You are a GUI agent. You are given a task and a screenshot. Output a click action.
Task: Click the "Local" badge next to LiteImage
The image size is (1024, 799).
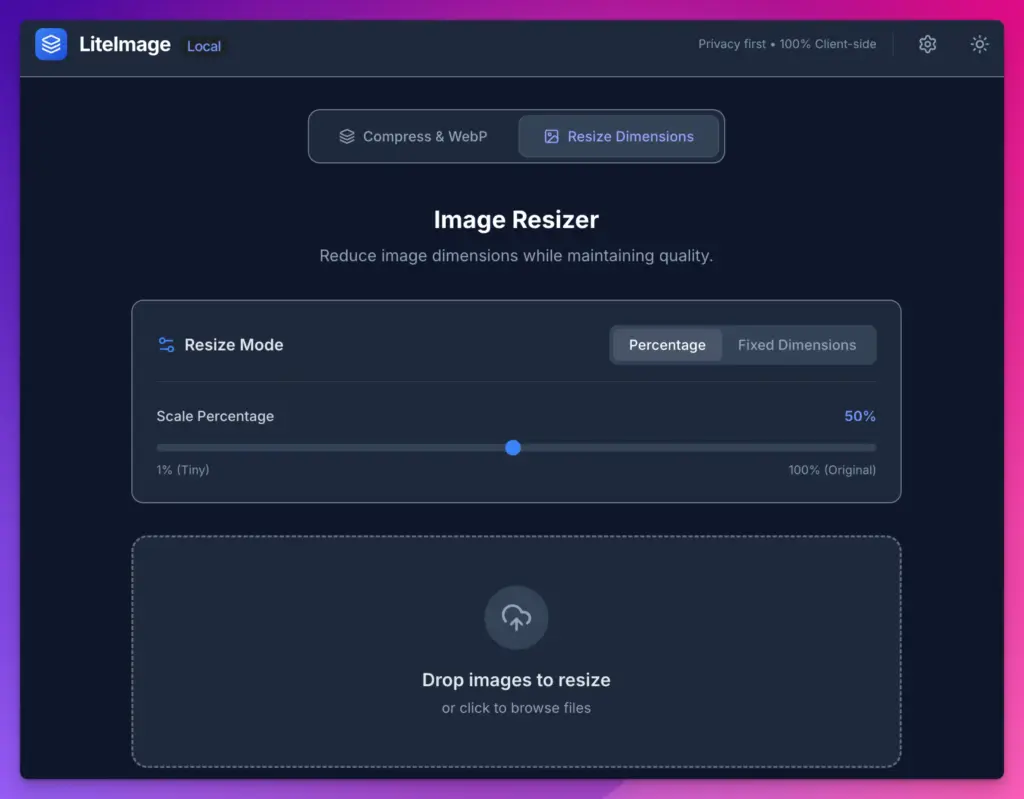(204, 46)
